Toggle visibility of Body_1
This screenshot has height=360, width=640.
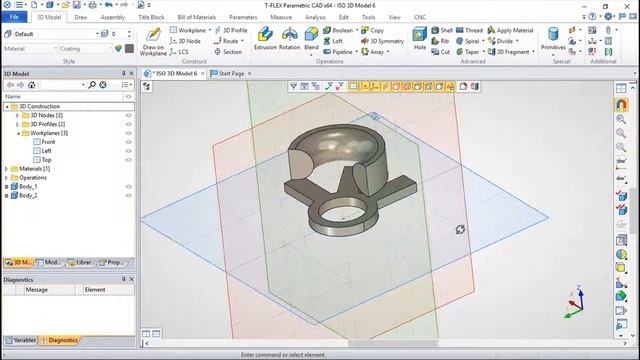pos(129,187)
